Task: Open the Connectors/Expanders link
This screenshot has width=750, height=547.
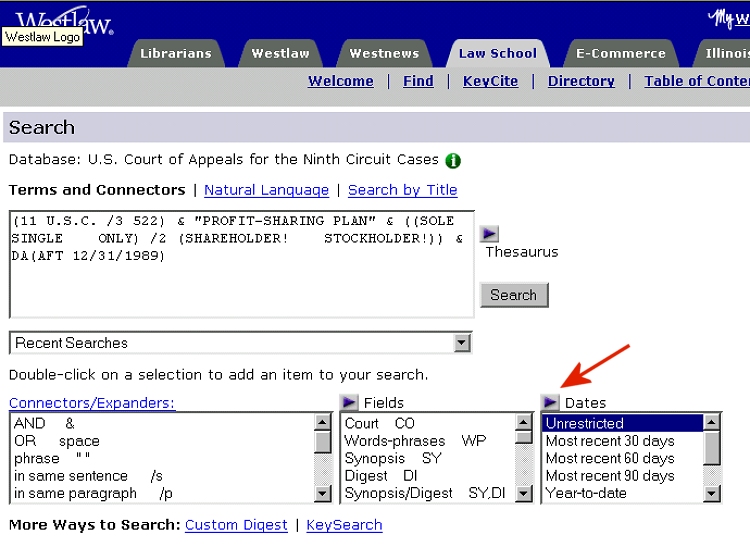Action: 92,403
